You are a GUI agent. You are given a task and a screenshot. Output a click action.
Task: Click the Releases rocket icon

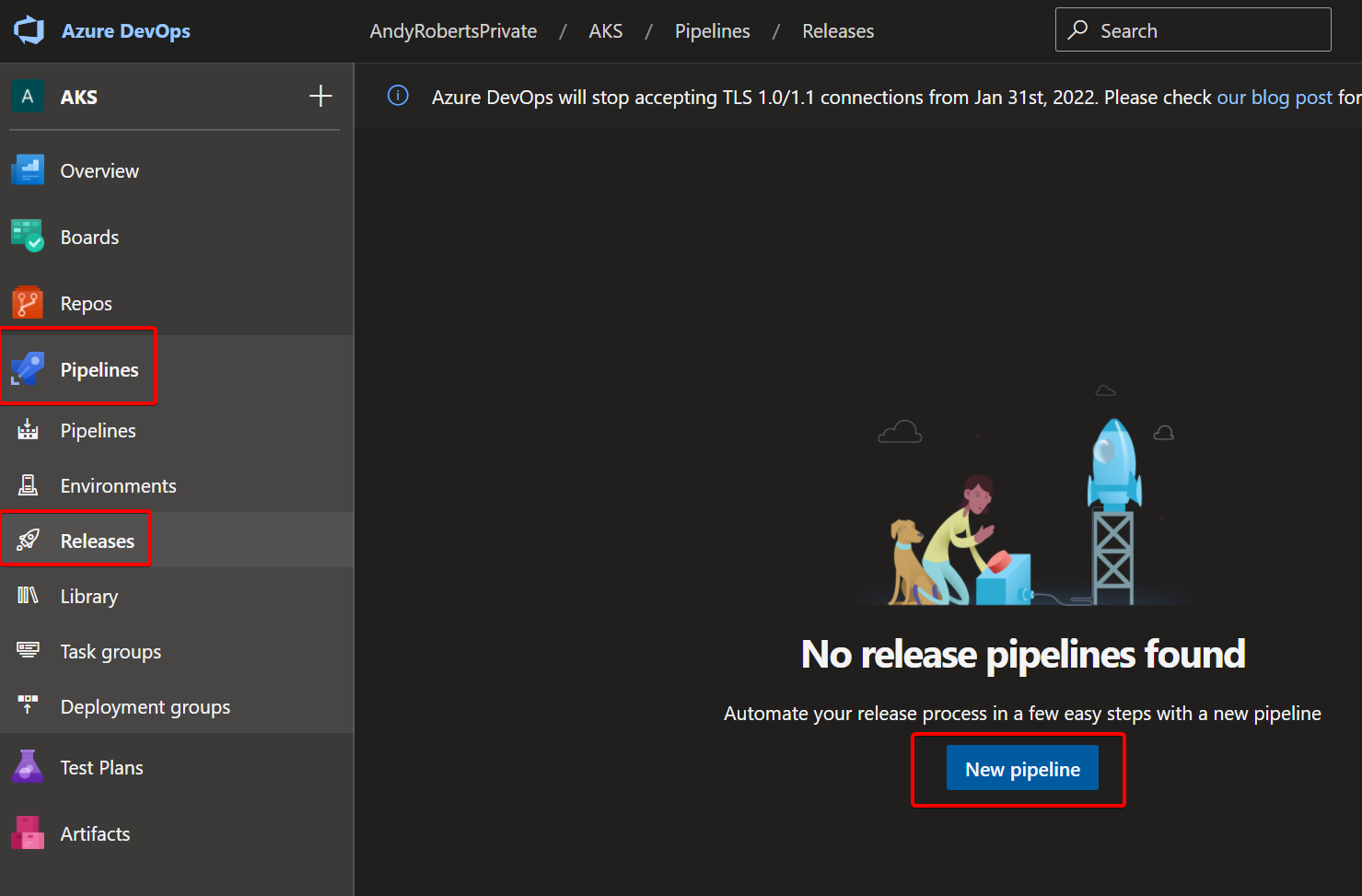tap(28, 540)
